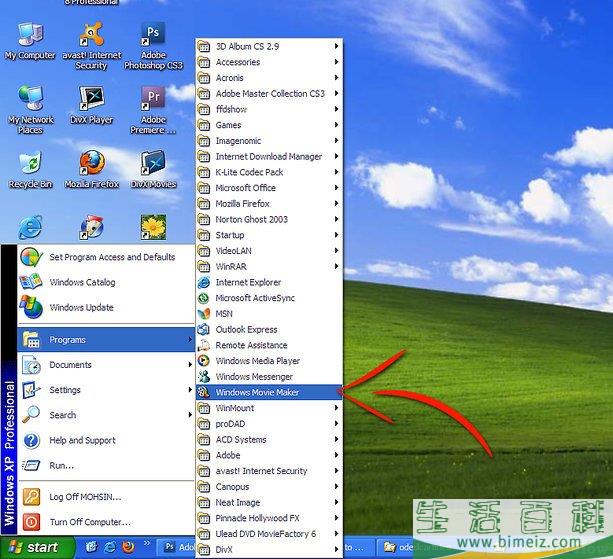The height and width of the screenshot is (559, 613).
Task: Choose Internet Explorer from Programs list
Action: pos(269,282)
